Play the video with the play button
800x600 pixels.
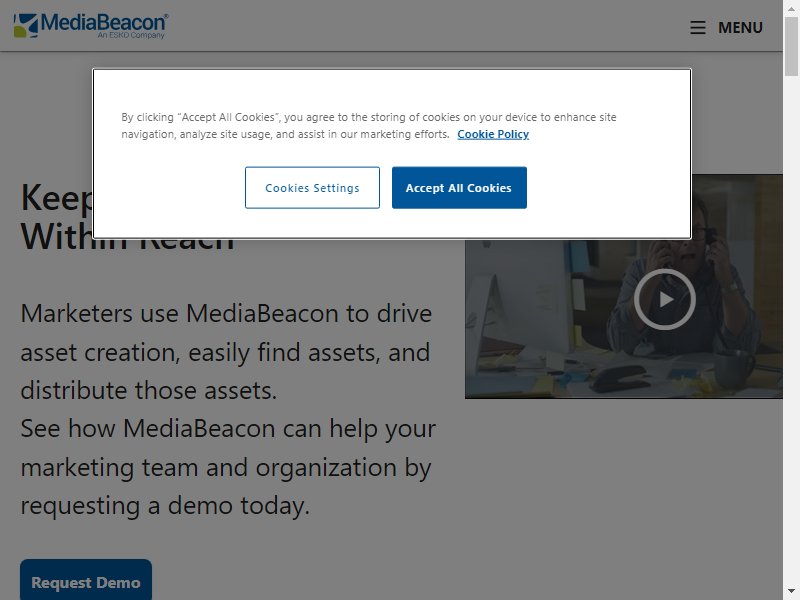[x=664, y=299]
